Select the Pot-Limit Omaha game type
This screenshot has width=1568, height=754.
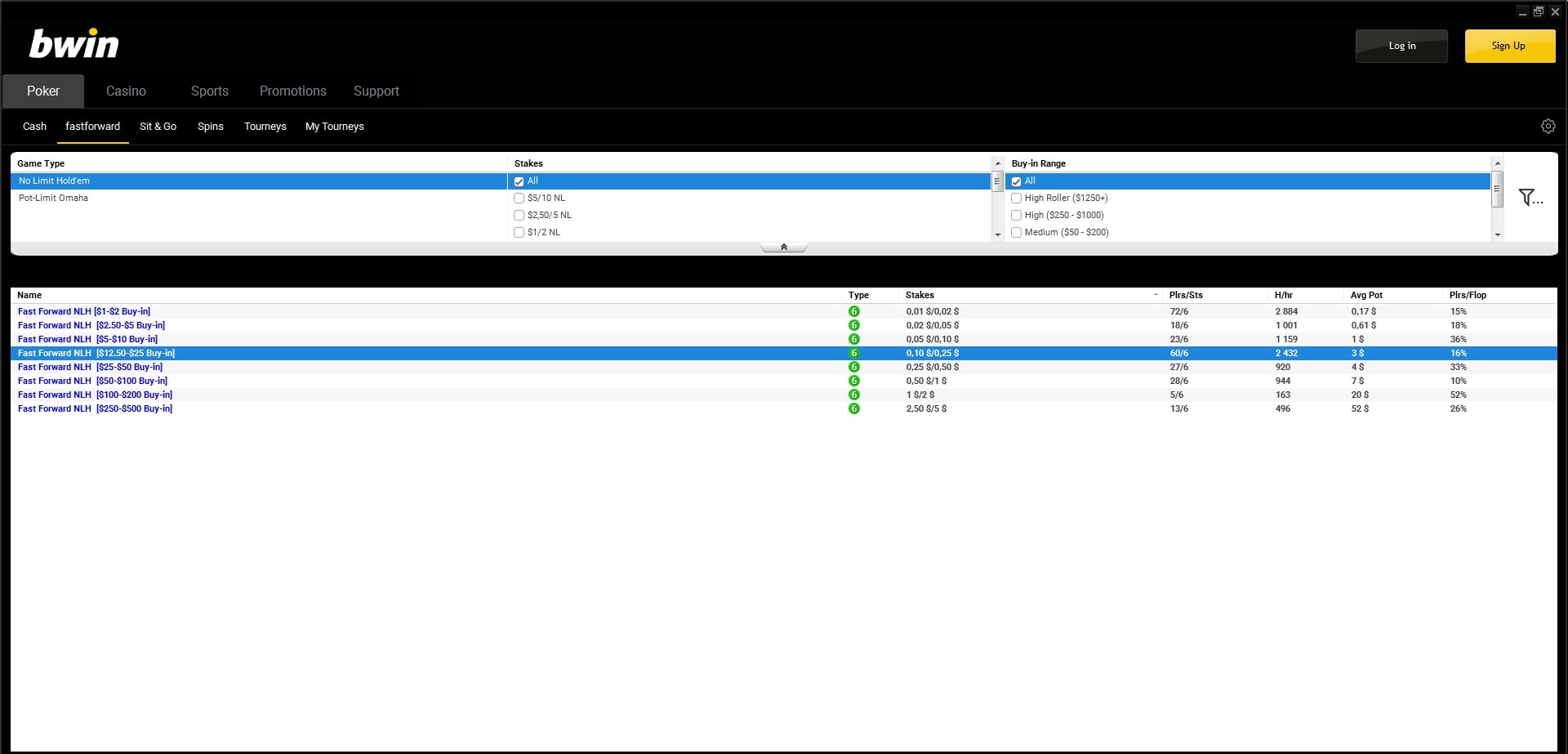coord(258,198)
